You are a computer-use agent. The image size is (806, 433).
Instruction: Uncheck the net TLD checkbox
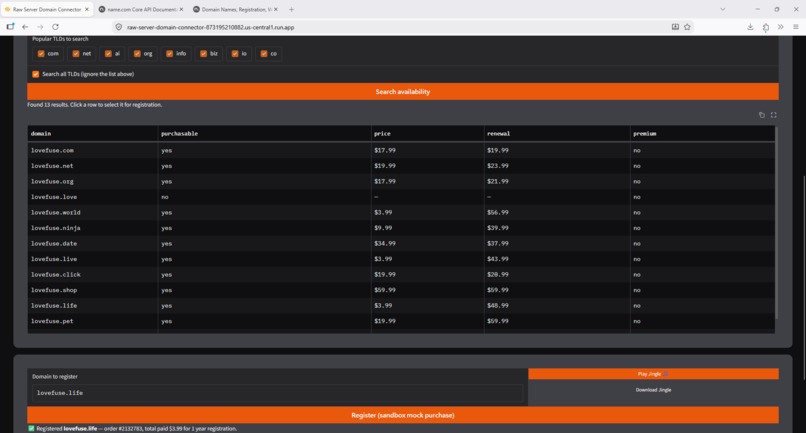pos(76,53)
